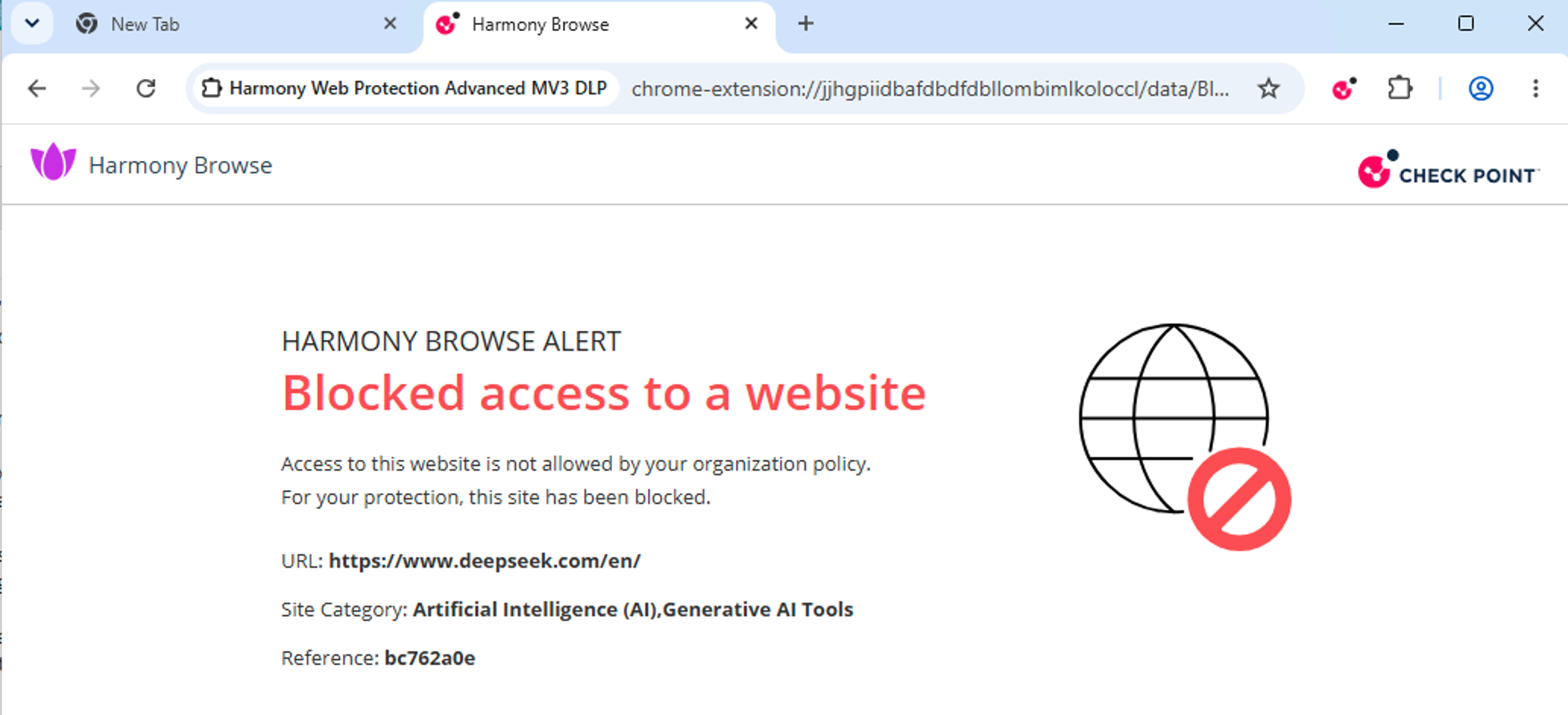Maximize the Chrome window
The image size is (1568, 715).
[1466, 24]
